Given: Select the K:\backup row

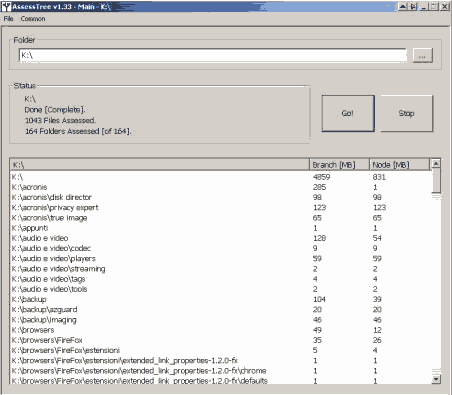Looking at the screenshot, I should (x=220, y=299).
